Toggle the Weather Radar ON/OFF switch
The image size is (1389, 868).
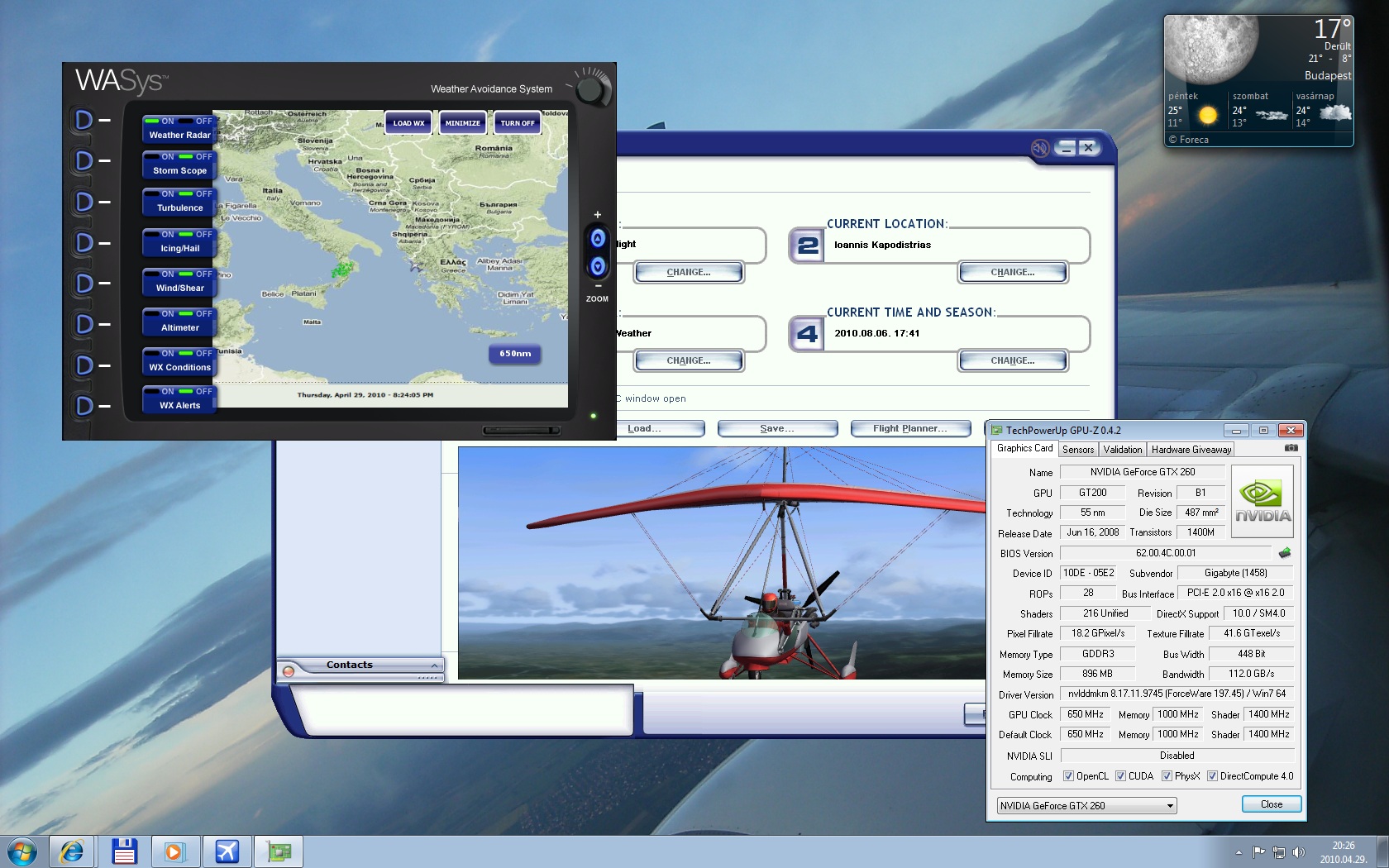[179, 122]
